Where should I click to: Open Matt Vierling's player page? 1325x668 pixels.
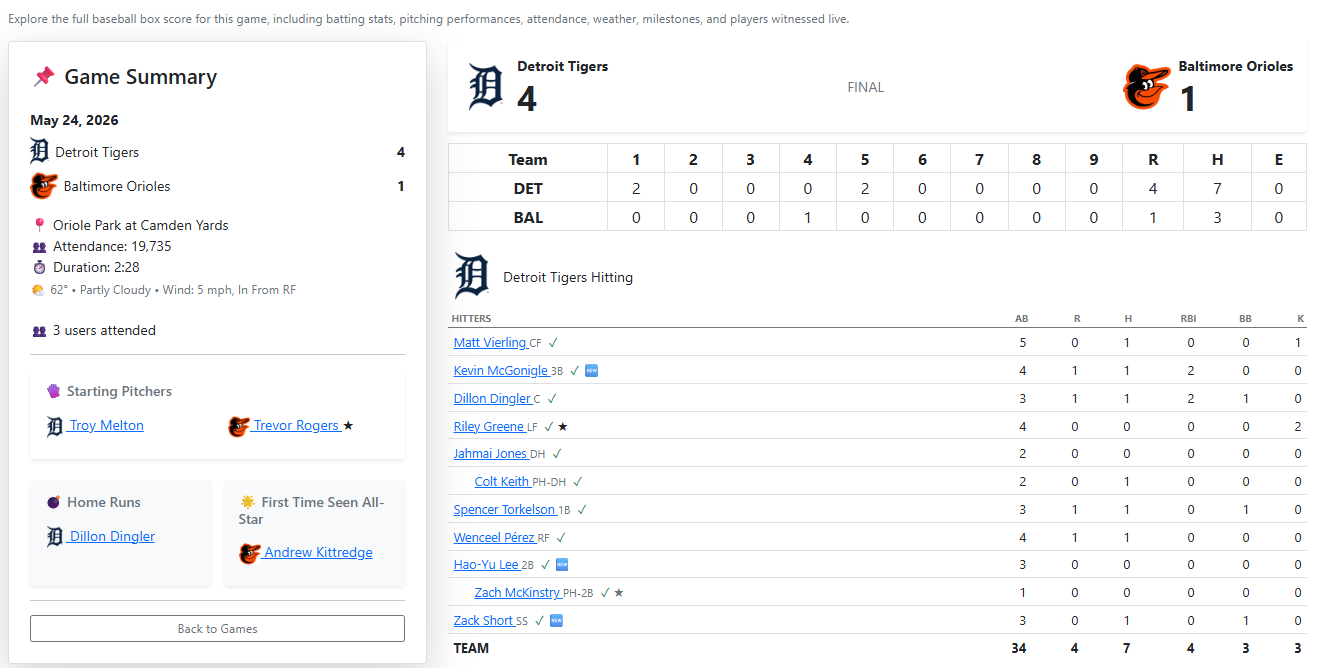(x=490, y=343)
